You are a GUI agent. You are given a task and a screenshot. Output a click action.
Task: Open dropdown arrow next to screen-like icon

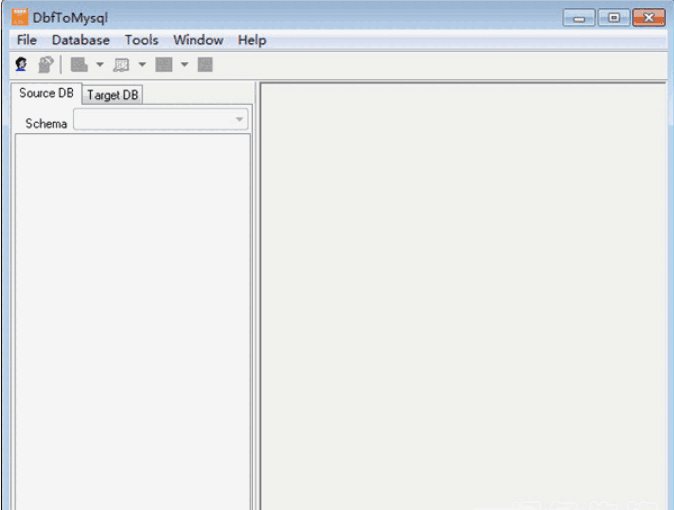tap(142, 65)
